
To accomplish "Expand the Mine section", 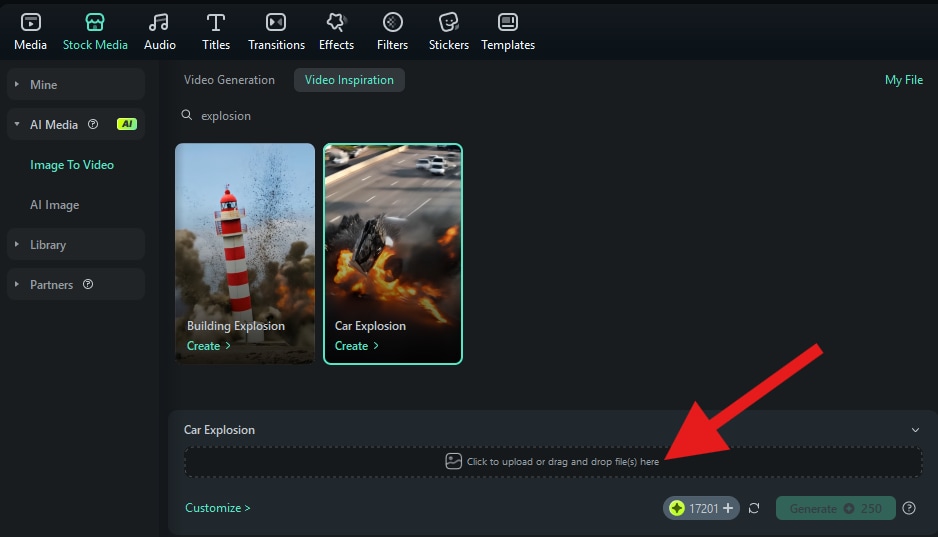I will click(76, 84).
